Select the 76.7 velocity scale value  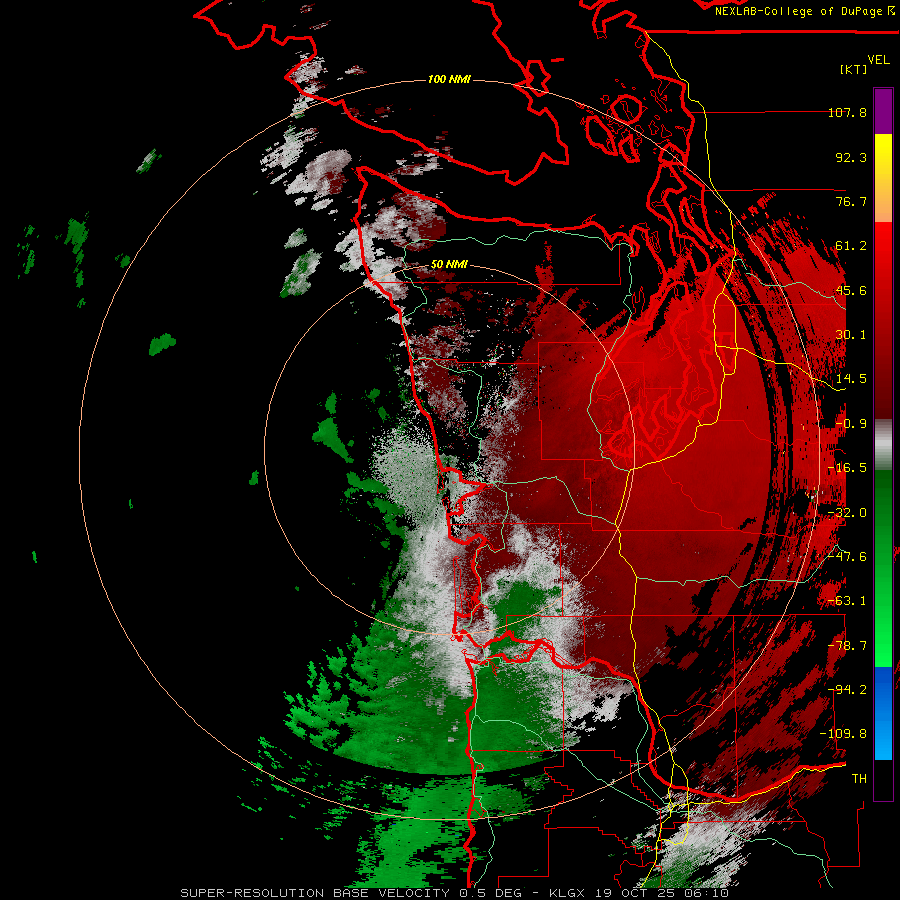(x=851, y=201)
